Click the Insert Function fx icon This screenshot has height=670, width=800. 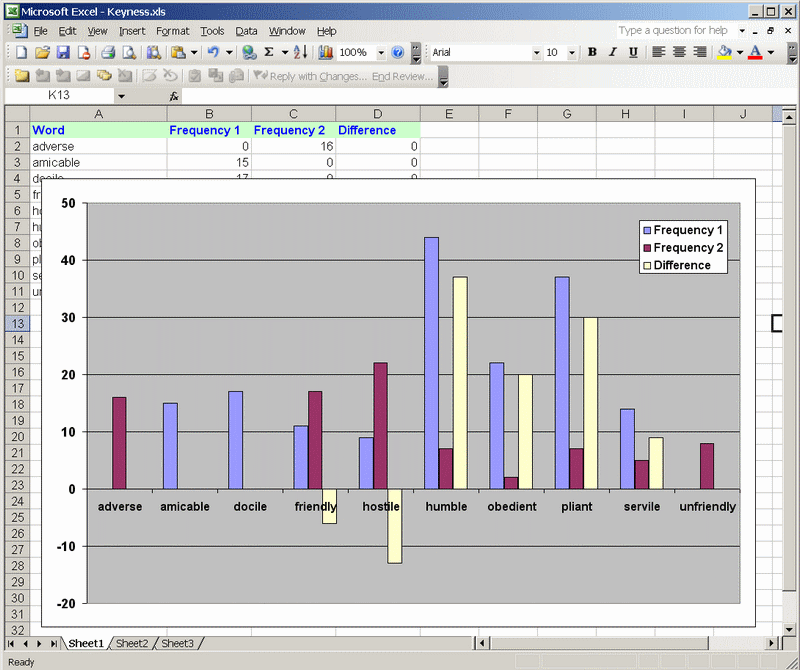point(174,96)
